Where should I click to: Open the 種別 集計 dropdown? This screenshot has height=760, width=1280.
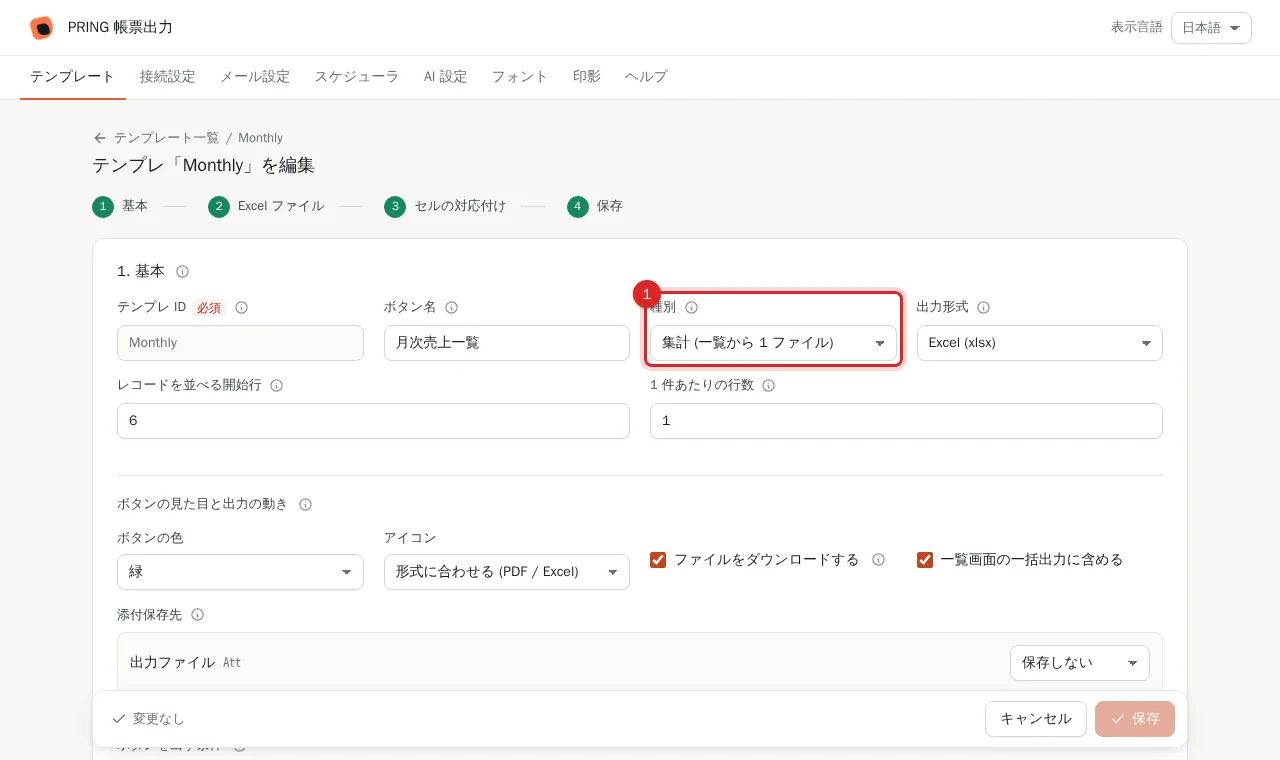(773, 343)
